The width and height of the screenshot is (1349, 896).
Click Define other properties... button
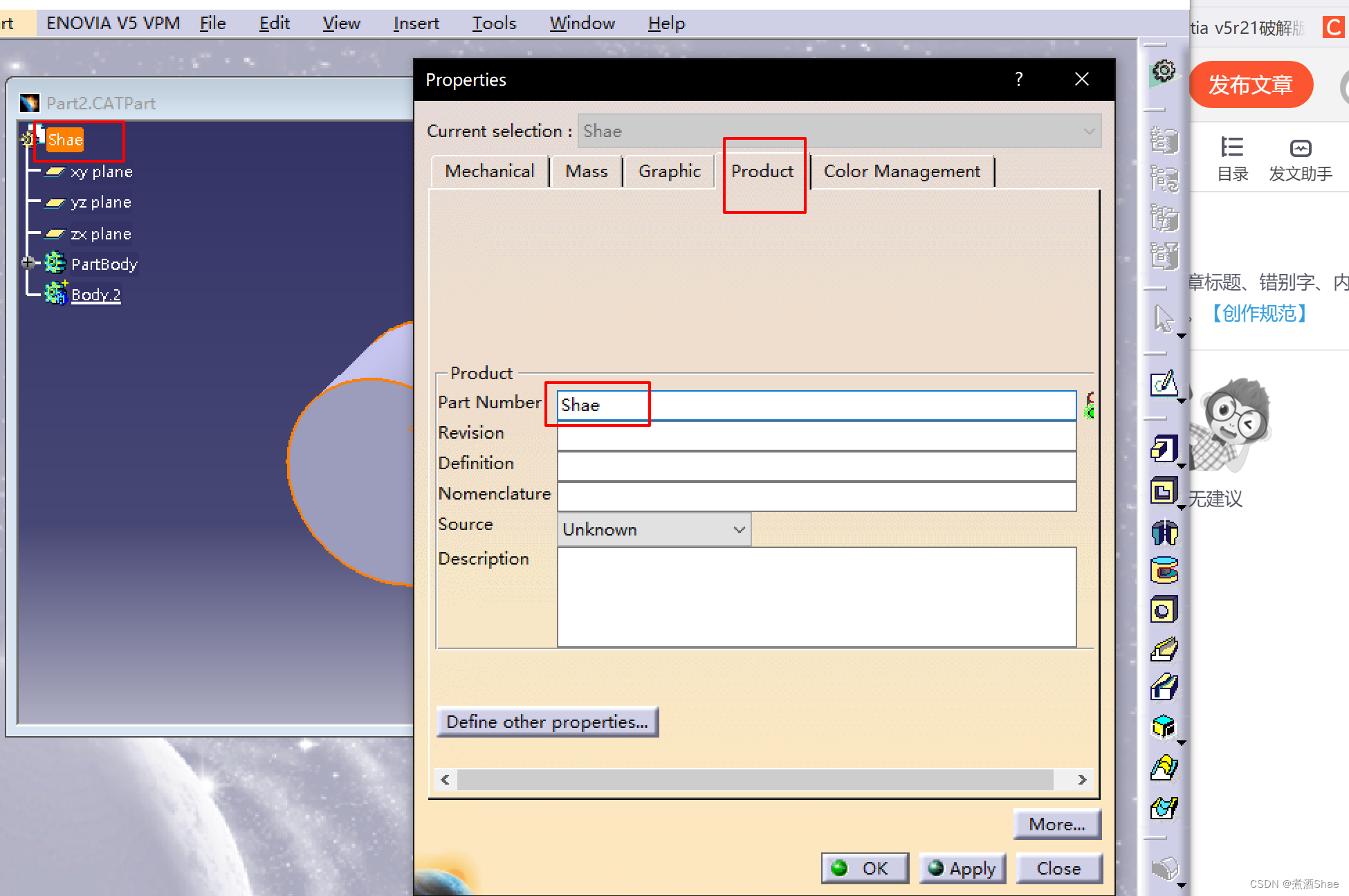547,722
